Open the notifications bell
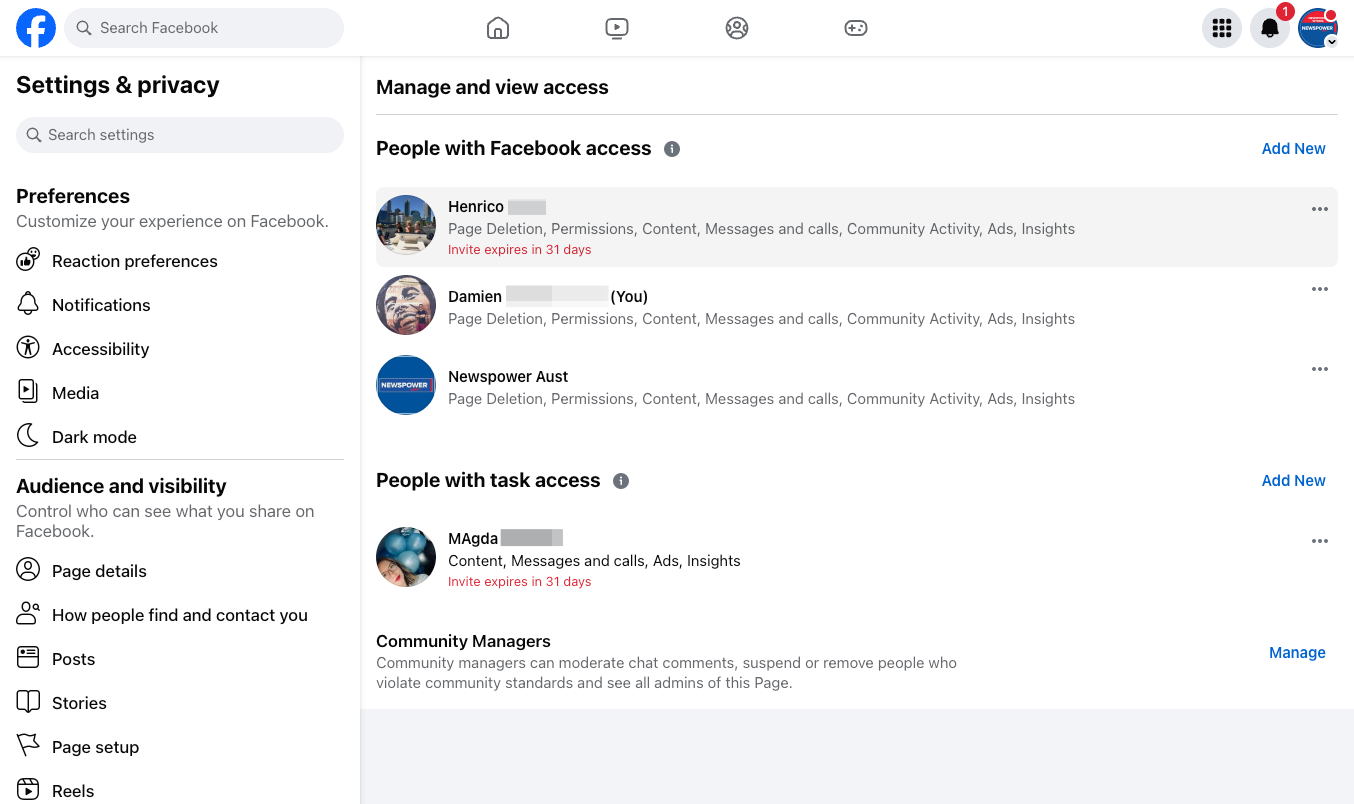 click(1270, 28)
